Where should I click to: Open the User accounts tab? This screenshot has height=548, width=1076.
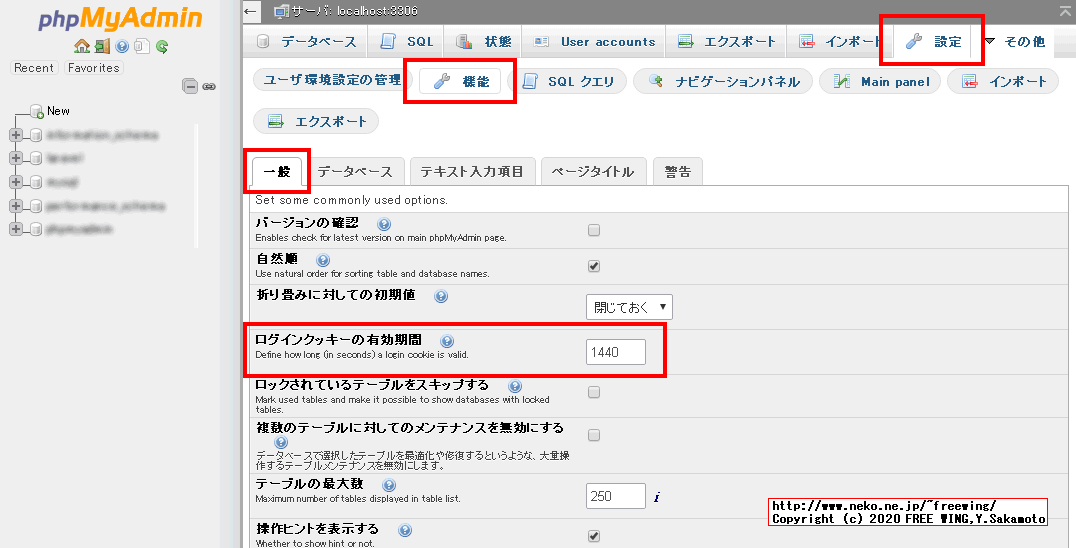(594, 42)
